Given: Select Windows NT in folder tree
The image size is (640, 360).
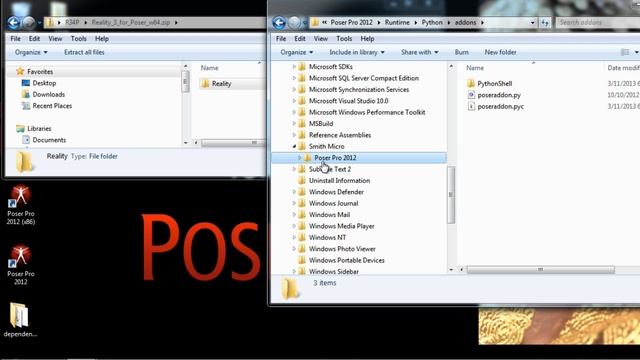Looking at the screenshot, I should [x=327, y=238].
